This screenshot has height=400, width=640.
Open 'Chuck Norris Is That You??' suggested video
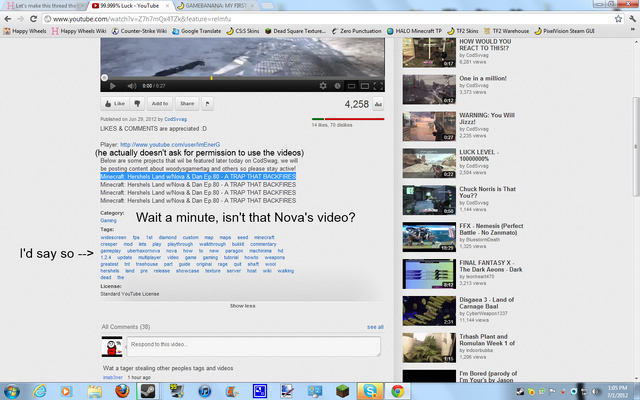pyautogui.click(x=429, y=200)
